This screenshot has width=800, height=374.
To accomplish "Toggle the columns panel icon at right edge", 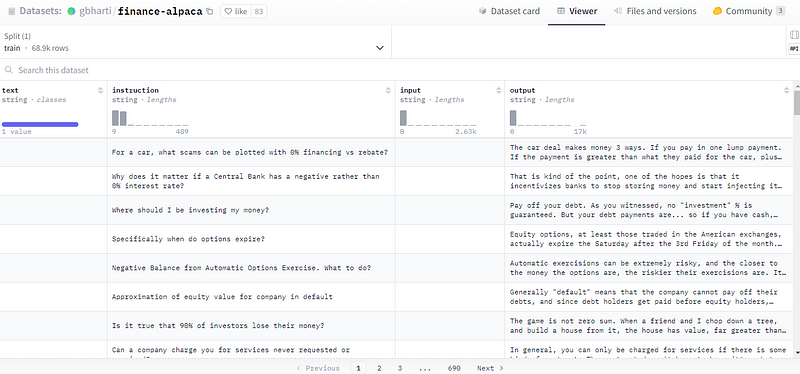I will click(x=794, y=35).
